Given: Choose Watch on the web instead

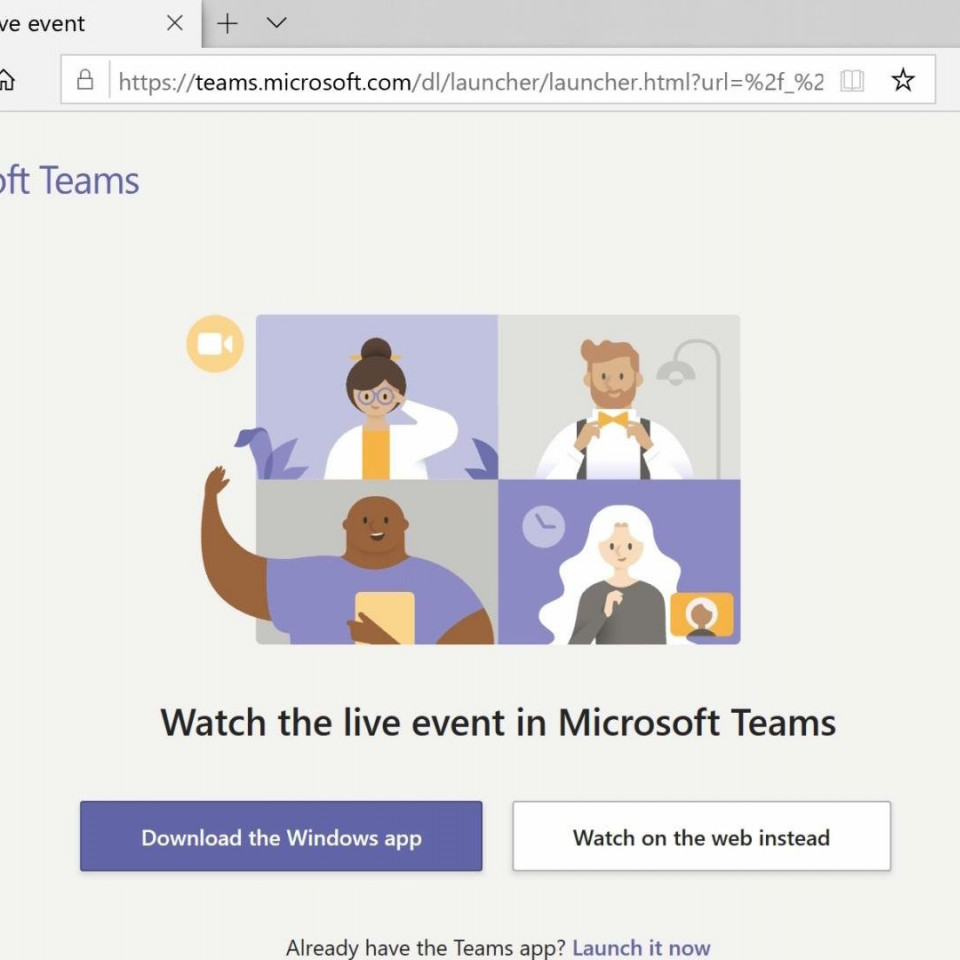Looking at the screenshot, I should (x=702, y=836).
